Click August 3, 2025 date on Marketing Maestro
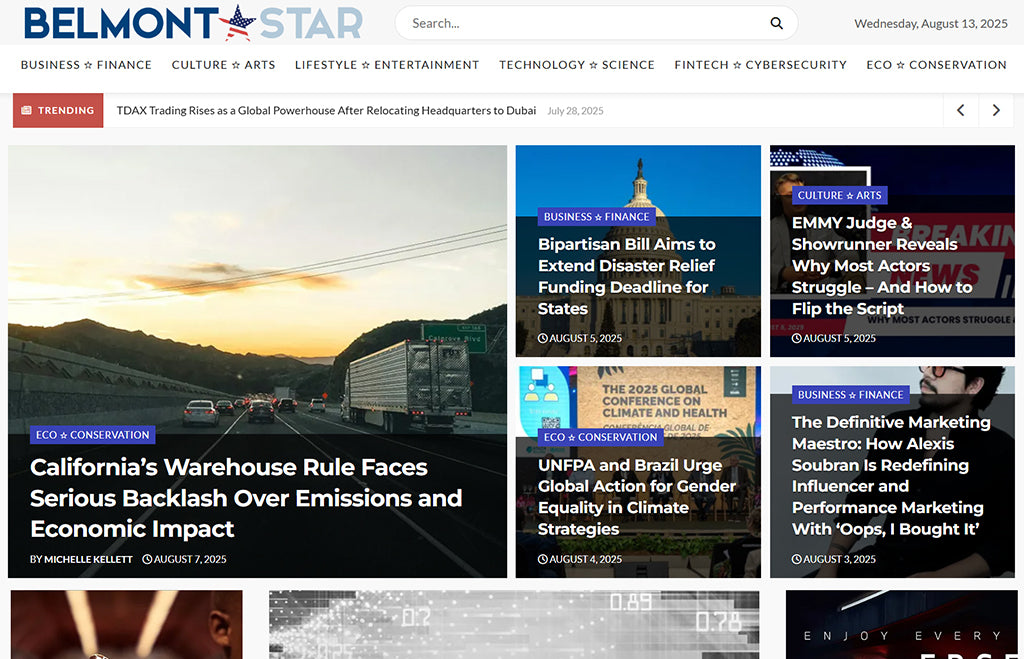Image resolution: width=1024 pixels, height=659 pixels. point(834,559)
